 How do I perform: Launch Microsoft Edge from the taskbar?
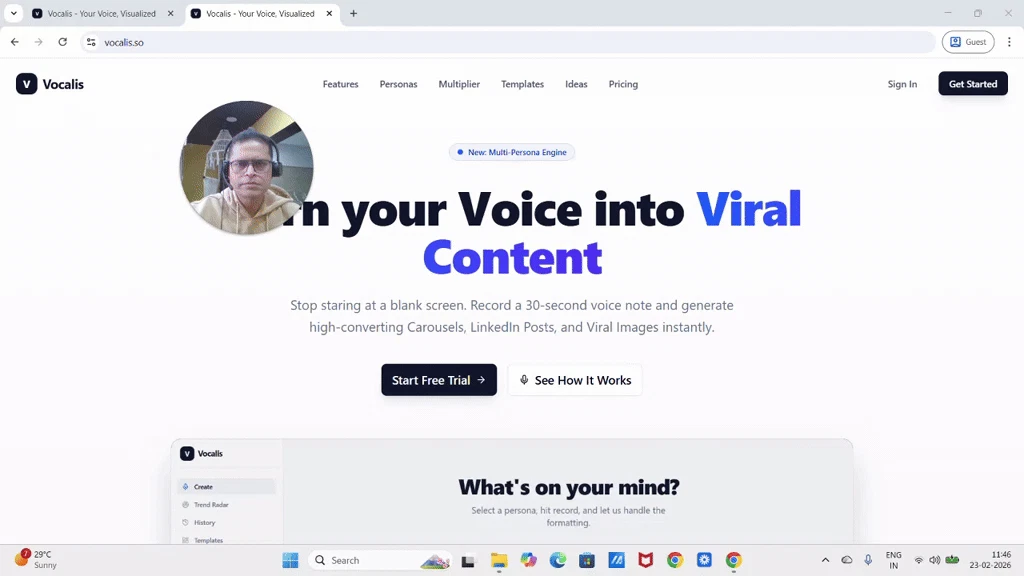click(x=558, y=560)
